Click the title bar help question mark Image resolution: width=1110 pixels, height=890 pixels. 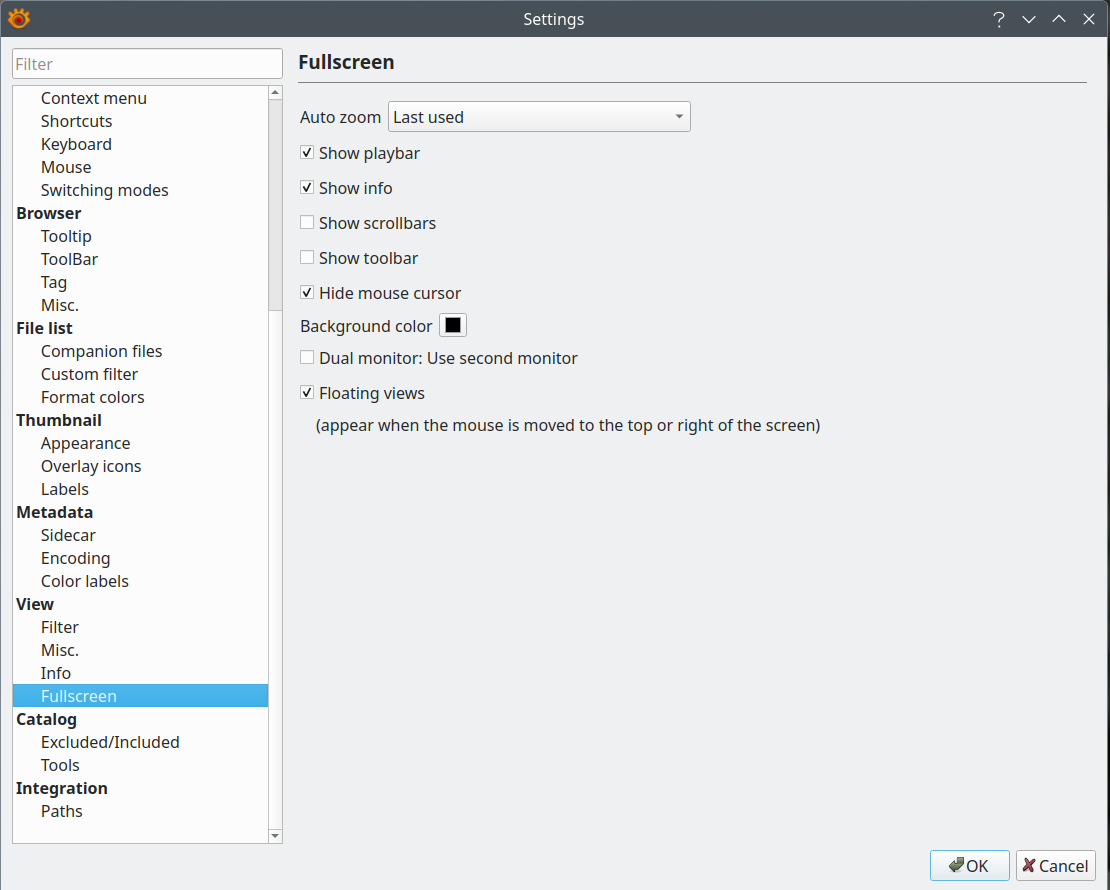coord(998,19)
